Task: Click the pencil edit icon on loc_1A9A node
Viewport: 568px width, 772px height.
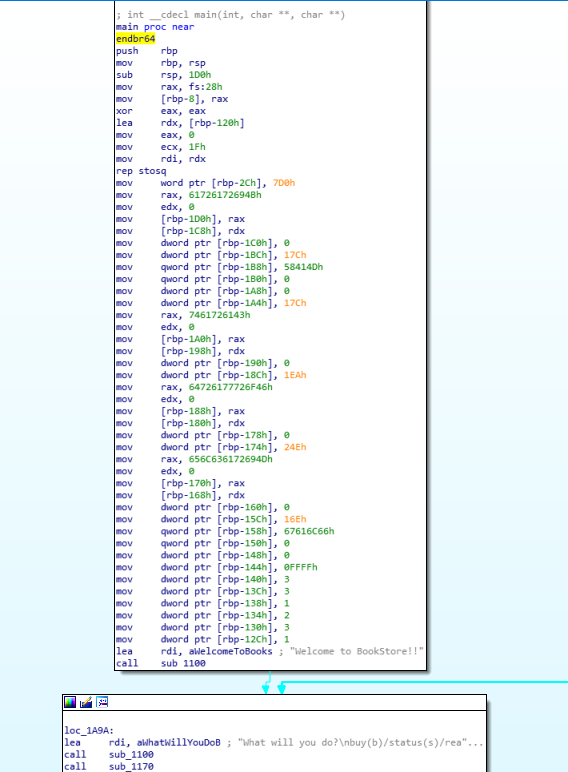Action: [86, 702]
